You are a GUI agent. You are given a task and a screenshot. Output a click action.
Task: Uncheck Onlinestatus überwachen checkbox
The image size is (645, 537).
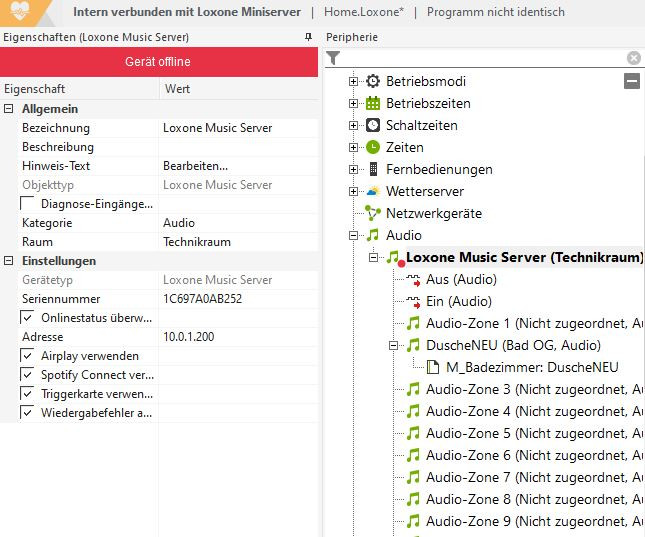pos(27,318)
